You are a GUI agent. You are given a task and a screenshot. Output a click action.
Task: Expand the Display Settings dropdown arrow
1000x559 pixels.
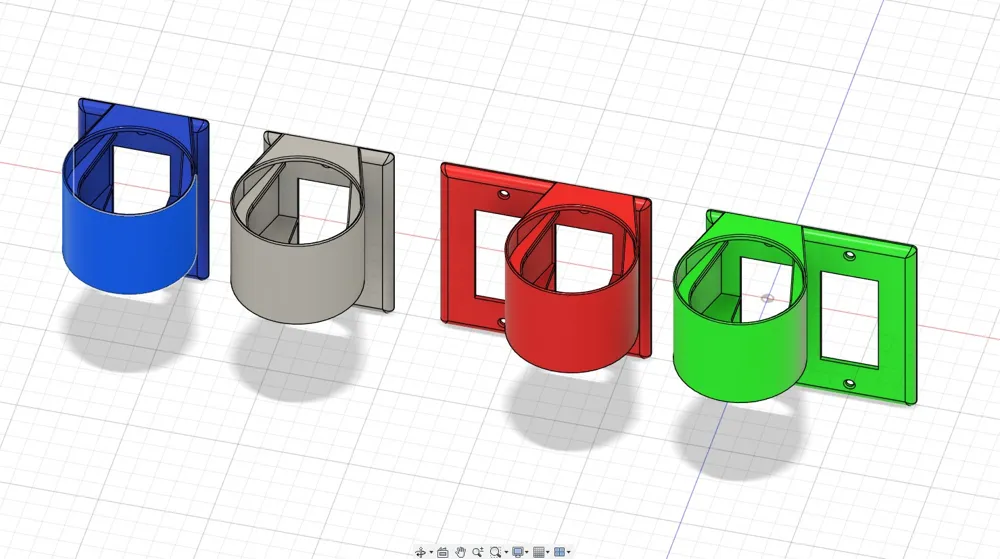[527, 552]
